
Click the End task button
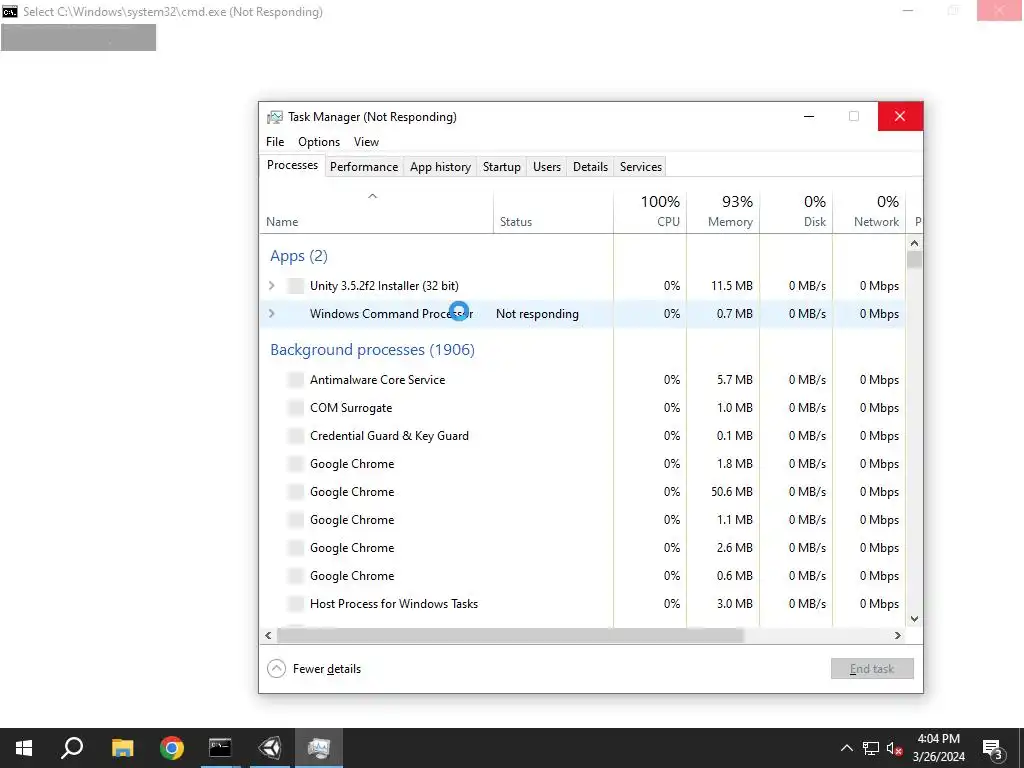point(872,669)
